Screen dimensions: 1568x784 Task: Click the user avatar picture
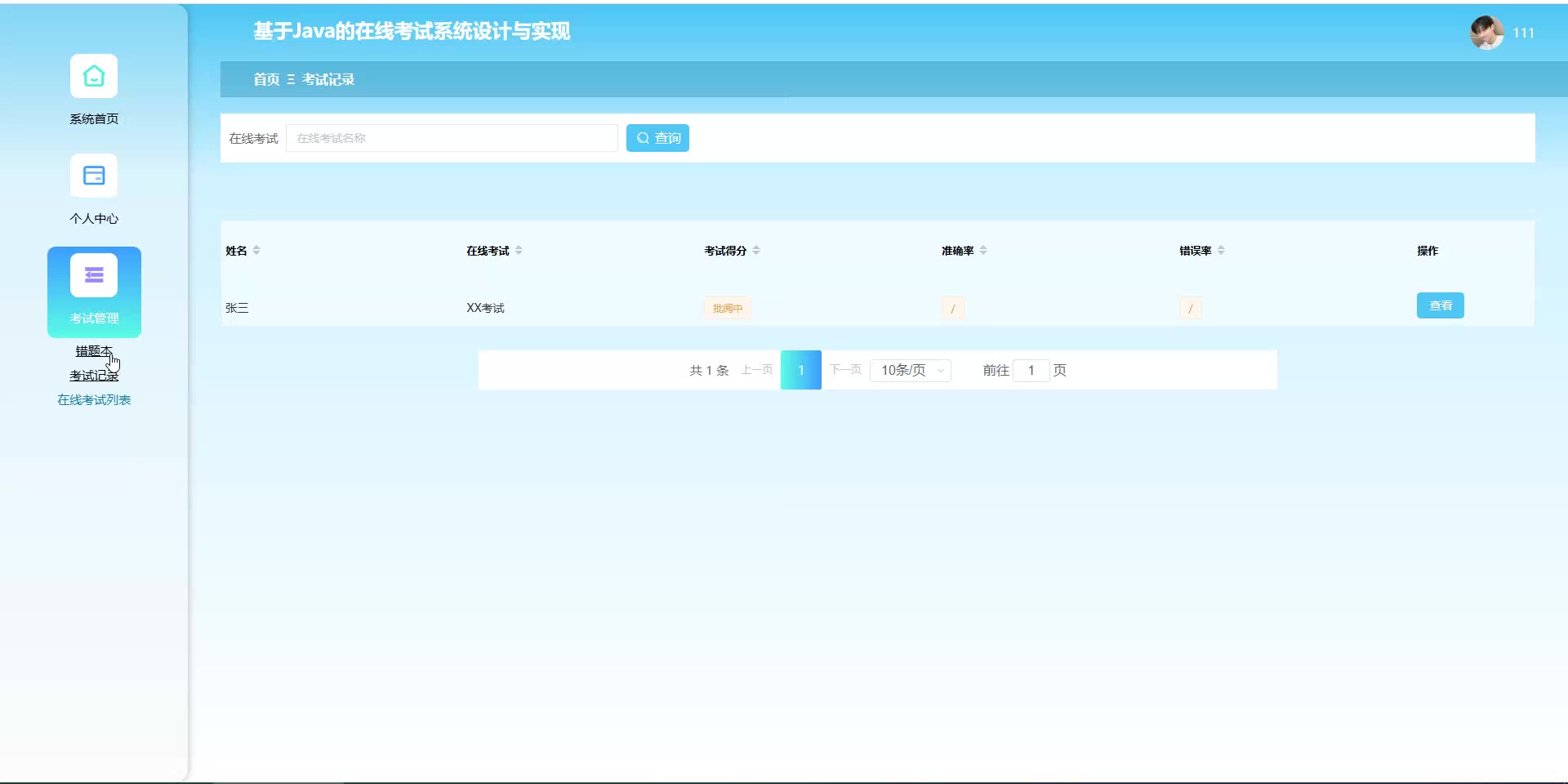1486,33
